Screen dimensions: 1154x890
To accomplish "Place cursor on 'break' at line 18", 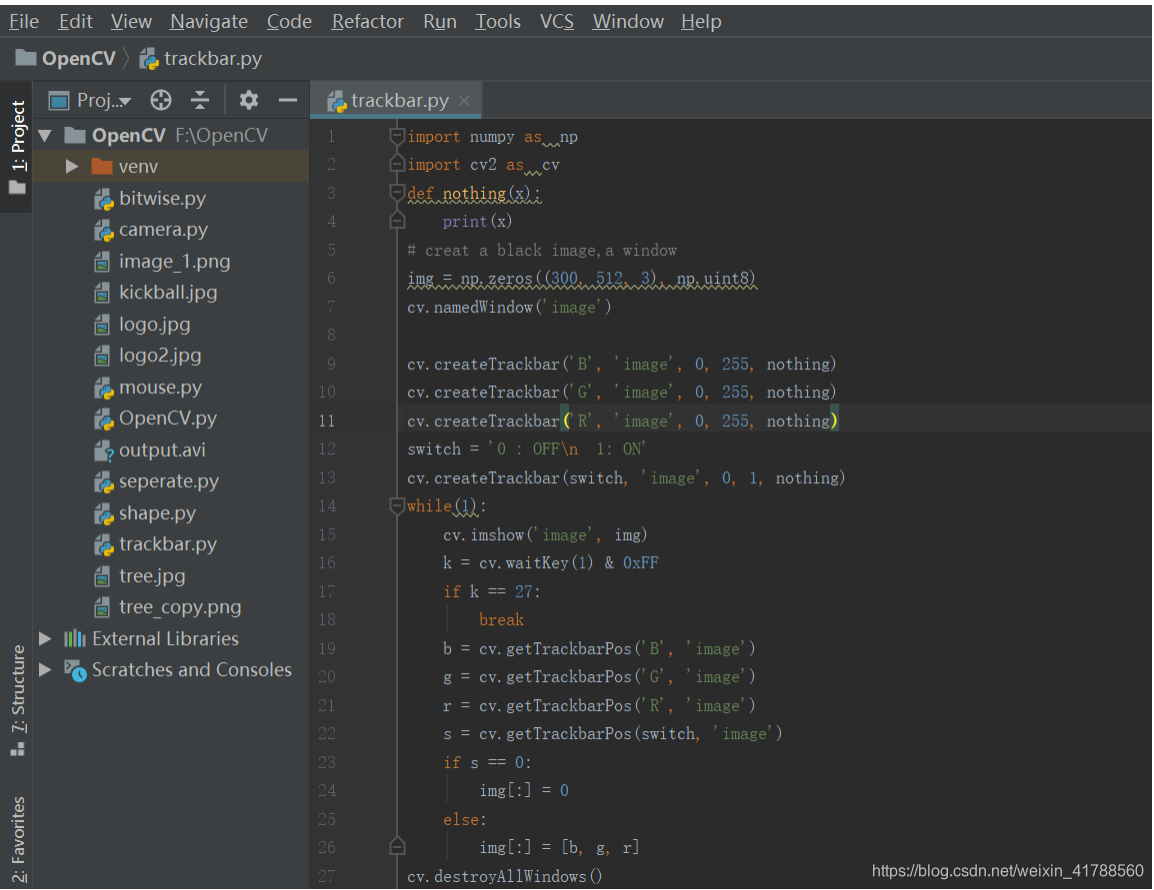I will (x=501, y=620).
